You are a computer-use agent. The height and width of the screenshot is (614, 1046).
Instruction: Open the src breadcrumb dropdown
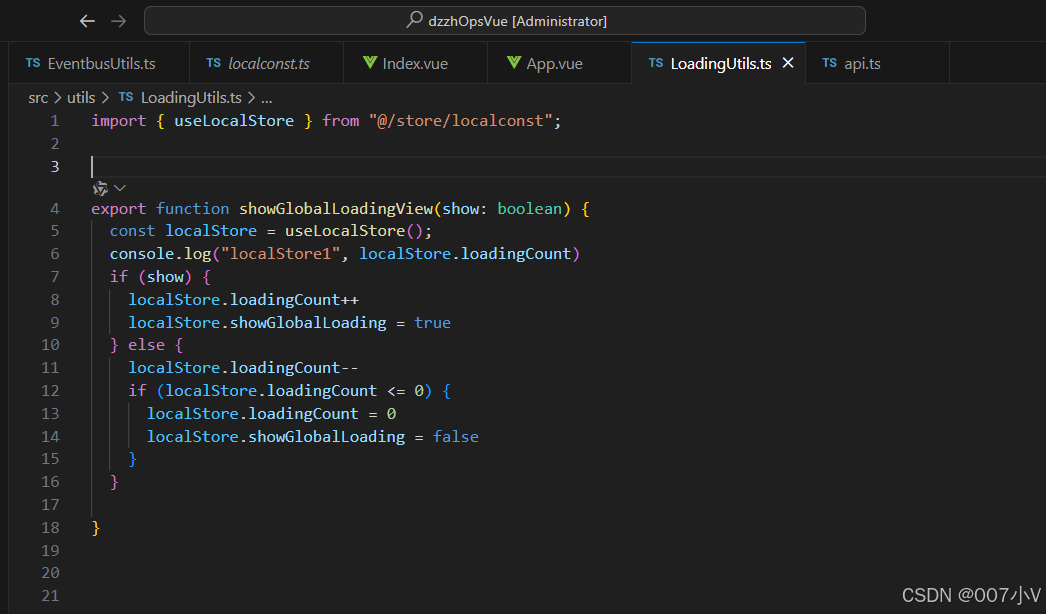coord(37,97)
